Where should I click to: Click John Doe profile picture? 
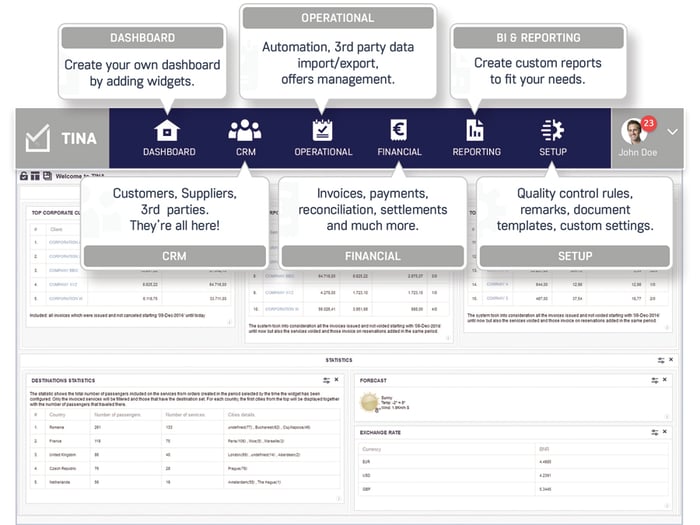(633, 131)
